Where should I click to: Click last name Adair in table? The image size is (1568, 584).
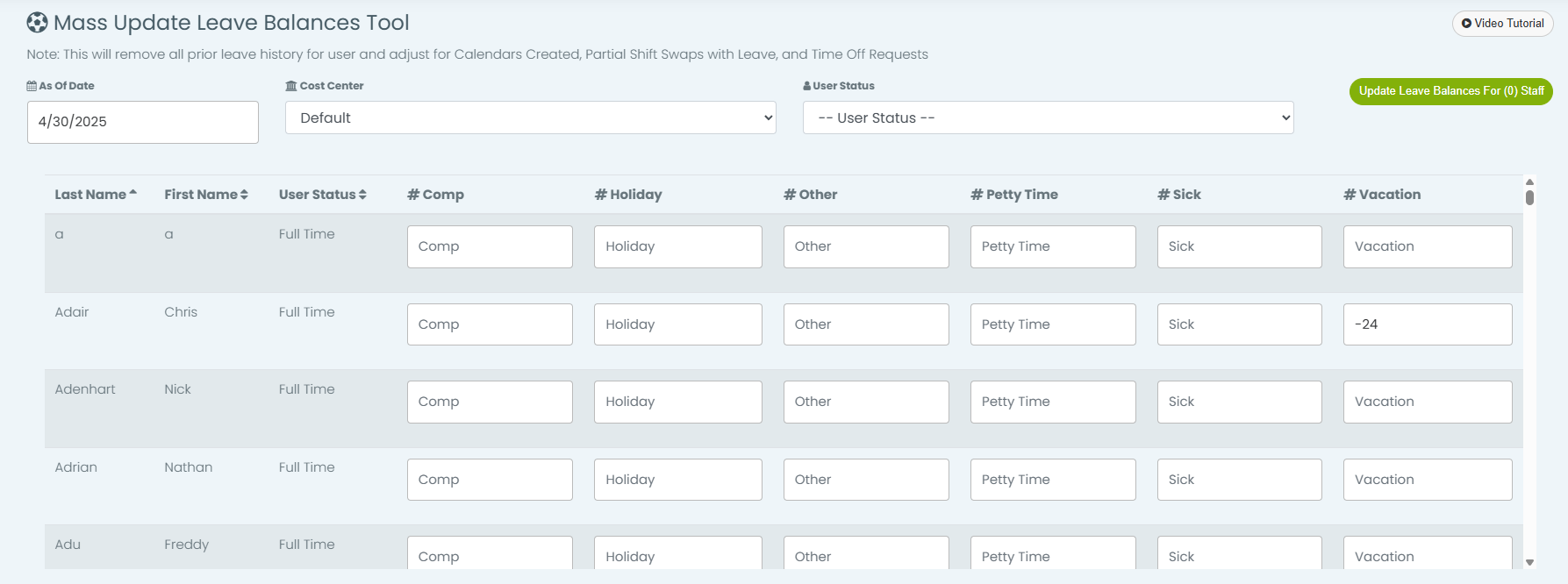click(x=72, y=312)
